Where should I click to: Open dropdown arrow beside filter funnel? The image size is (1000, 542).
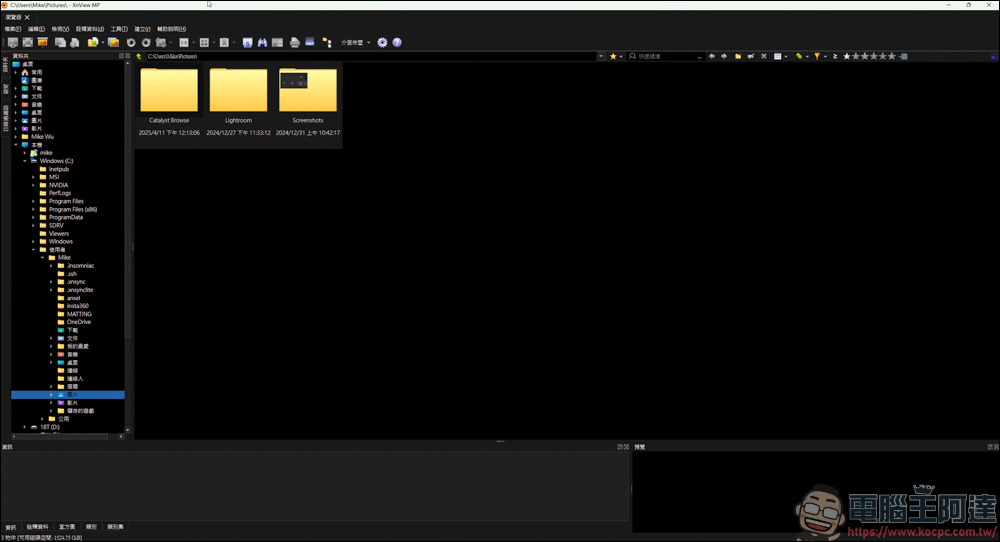(x=825, y=56)
